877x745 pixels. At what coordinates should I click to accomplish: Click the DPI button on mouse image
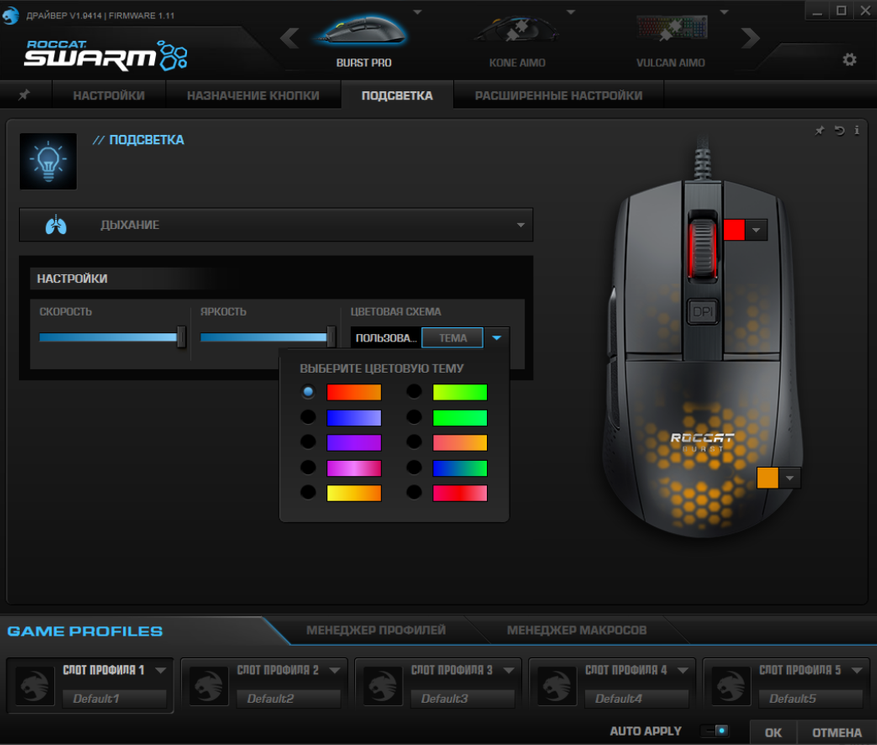(x=702, y=312)
